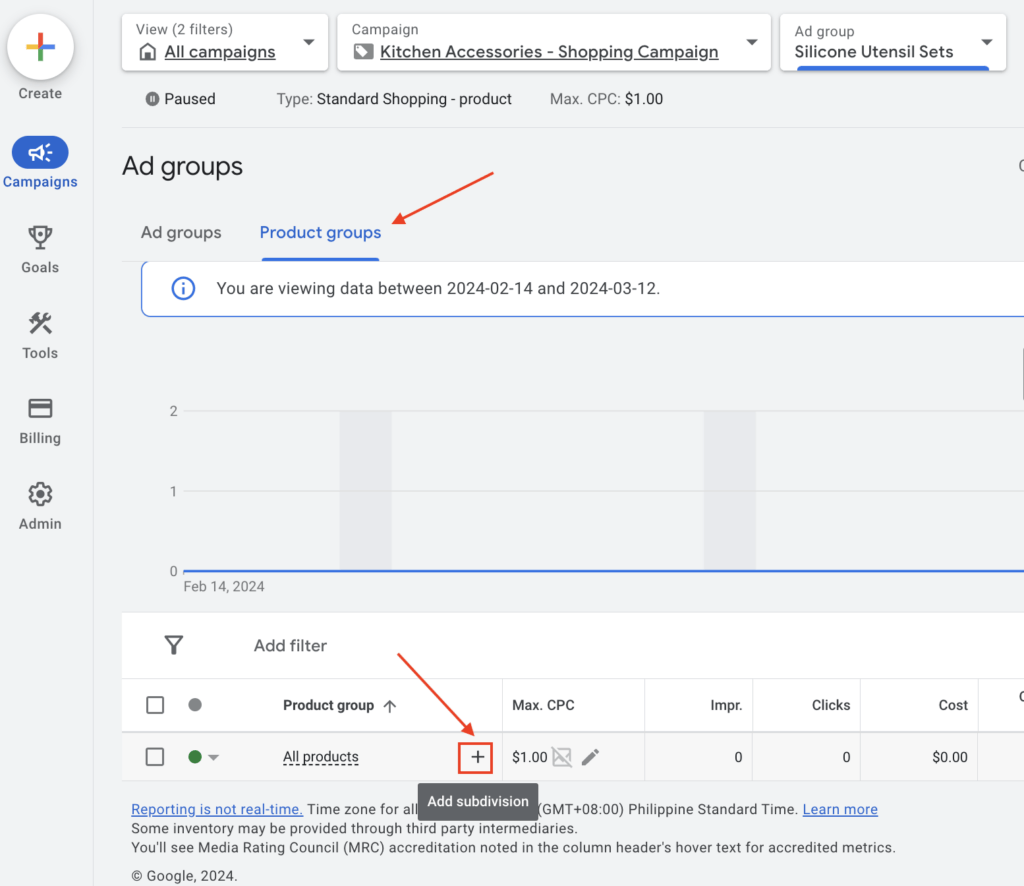Open the Admin gear icon
This screenshot has height=886, width=1024.
pos(40,494)
